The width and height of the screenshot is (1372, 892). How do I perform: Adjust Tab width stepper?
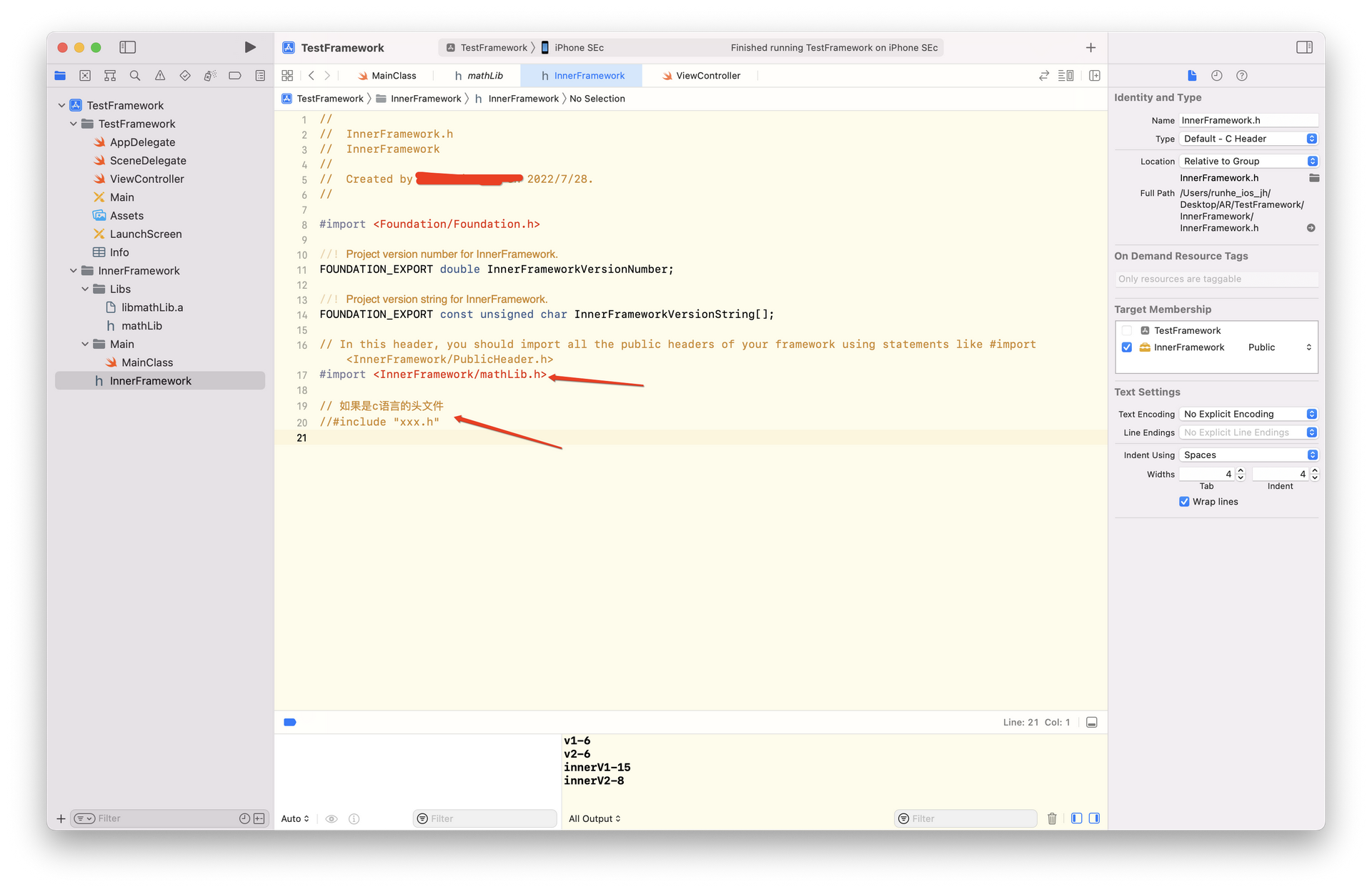[1241, 475]
